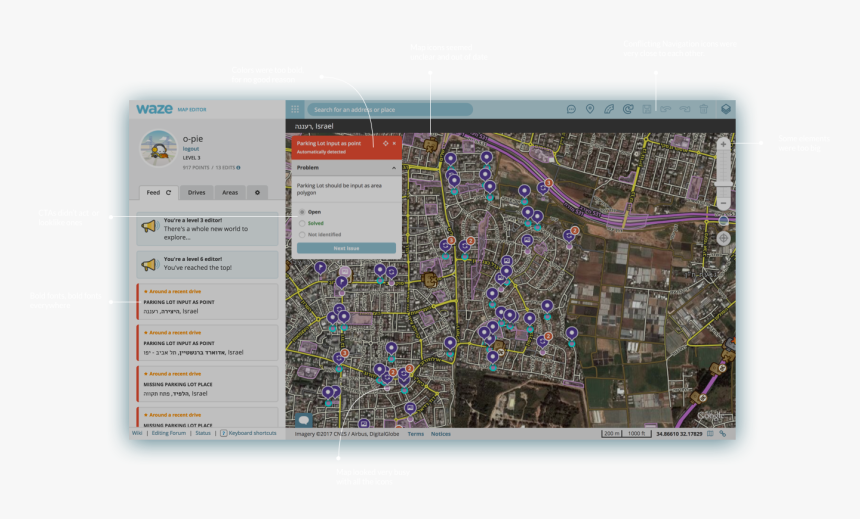Open the Status link in footer
Image resolution: width=860 pixels, height=519 pixels.
coord(203,433)
